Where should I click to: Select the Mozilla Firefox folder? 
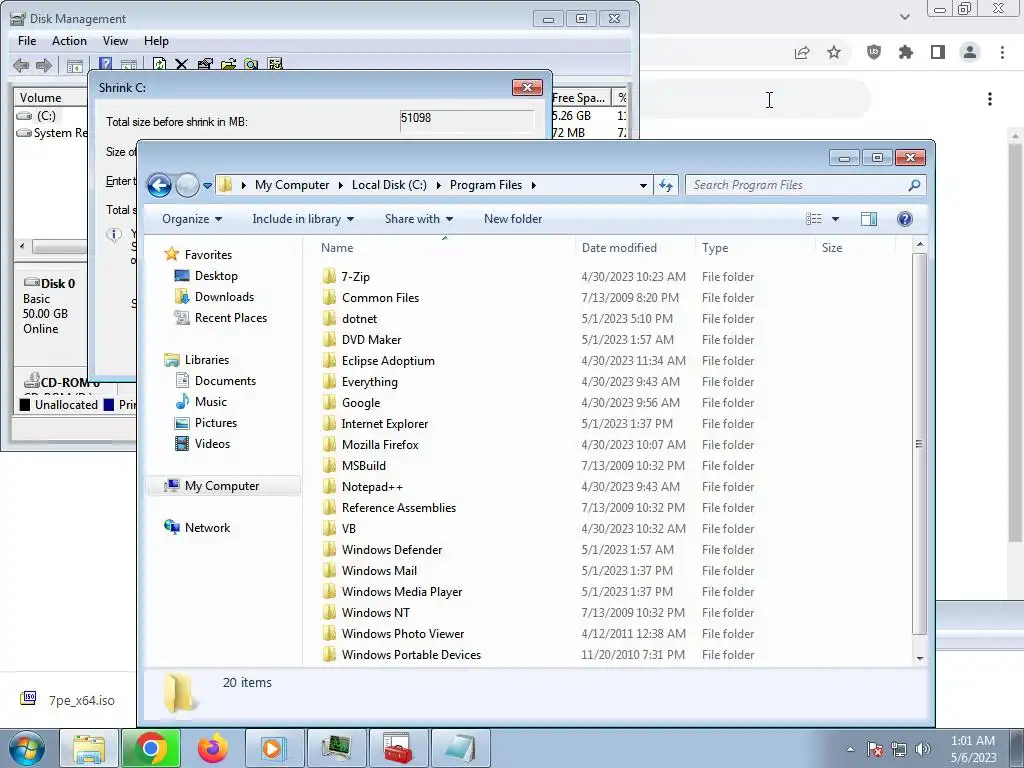click(380, 445)
